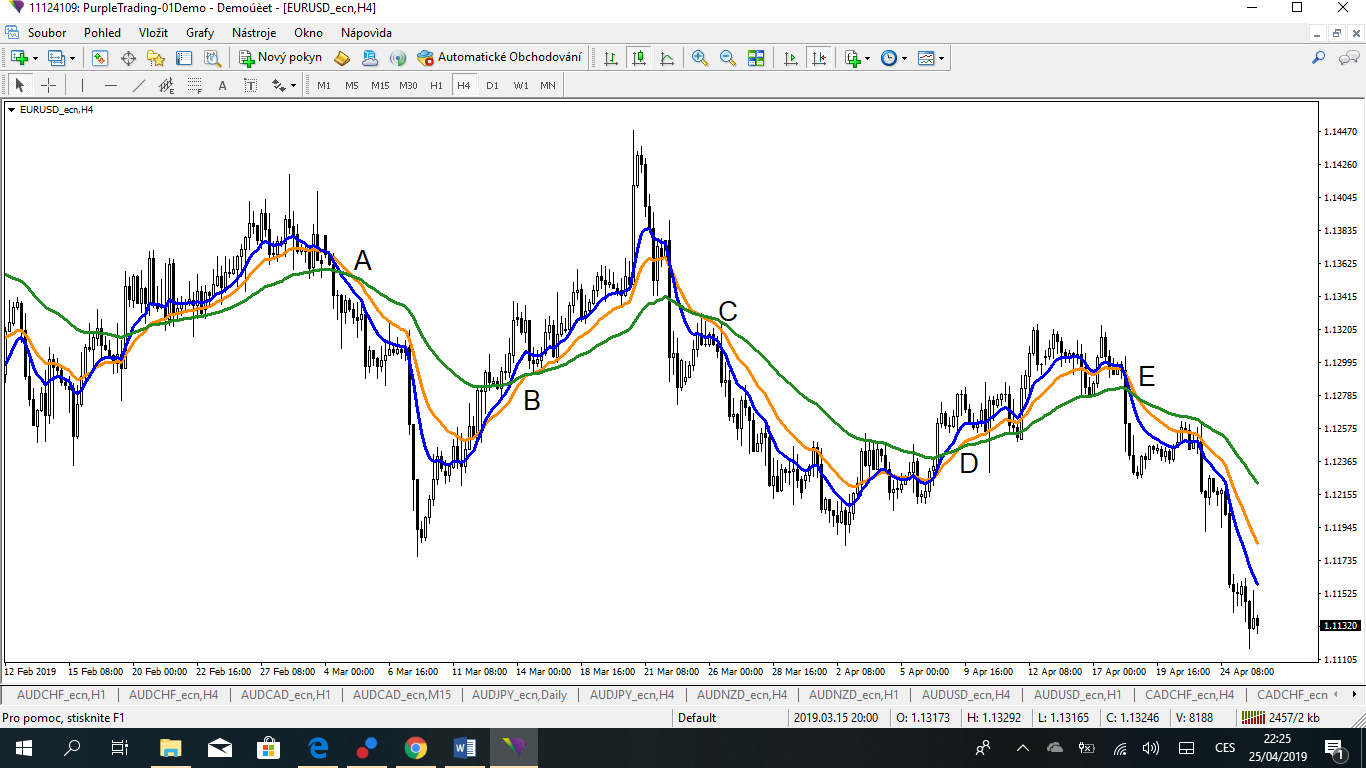This screenshot has width=1366, height=768.
Task: Select the trendline tool
Action: click(139, 85)
